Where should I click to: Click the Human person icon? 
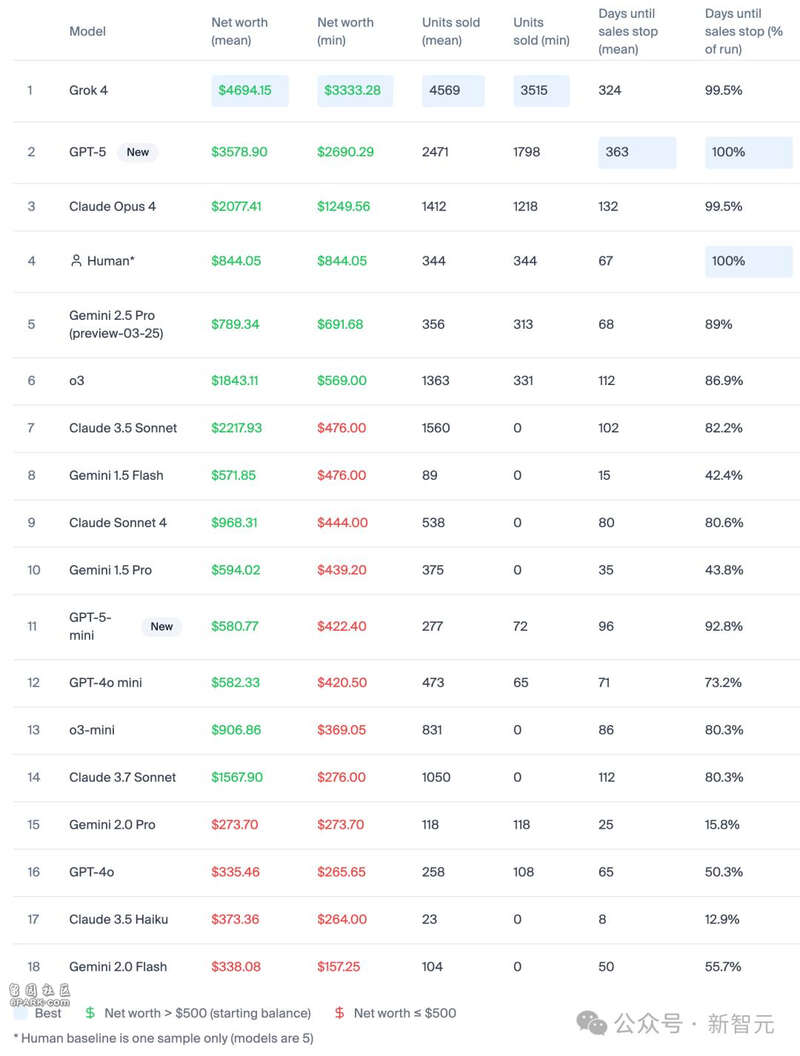tap(76, 261)
